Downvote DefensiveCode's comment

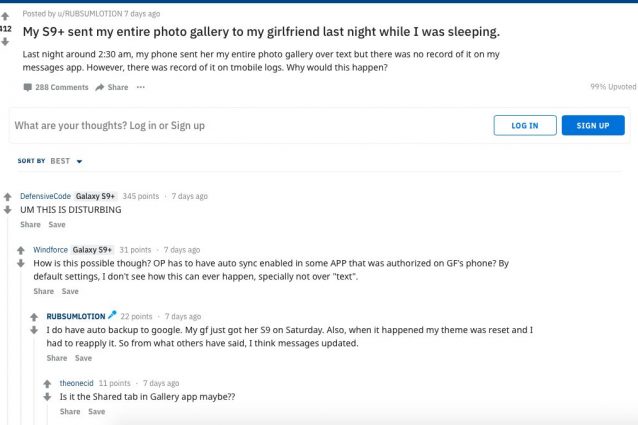7,210
